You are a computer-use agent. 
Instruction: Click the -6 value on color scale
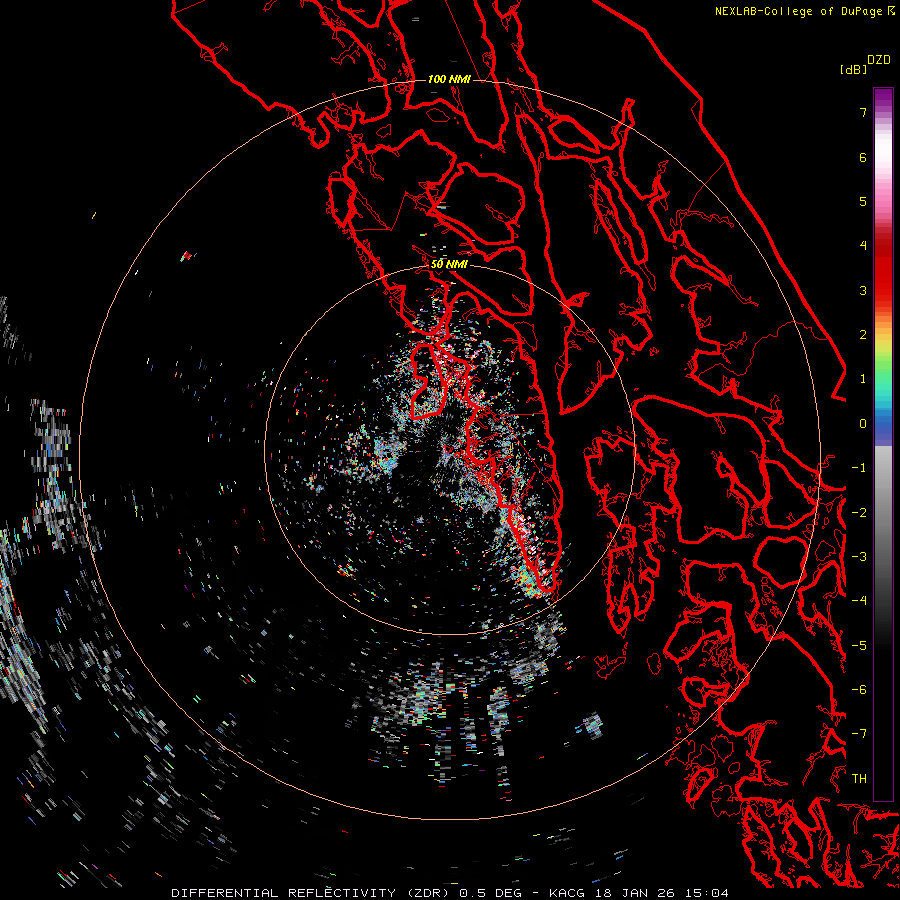(x=859, y=690)
